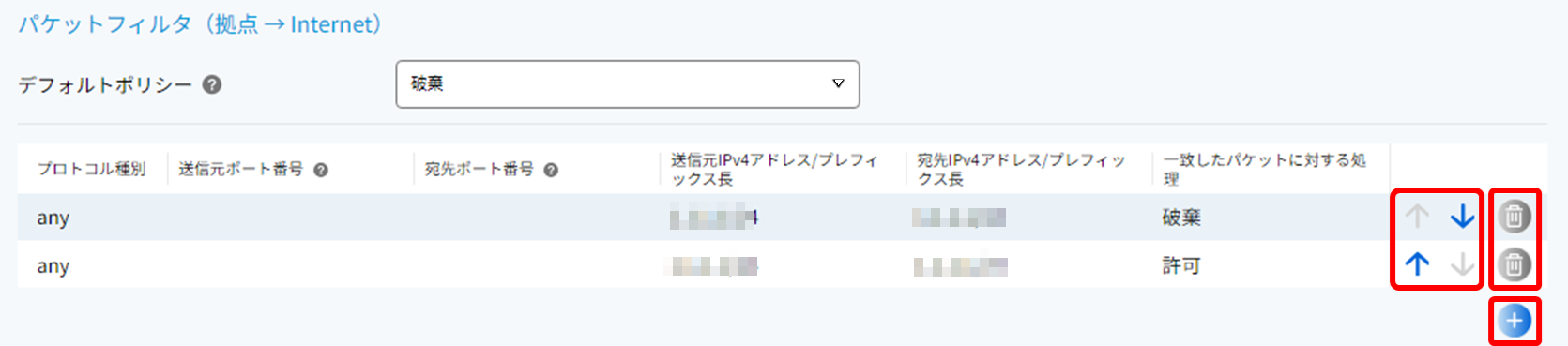Click greyed down arrow in second row
Screen dimensions: 1568x346
[x=1462, y=265]
